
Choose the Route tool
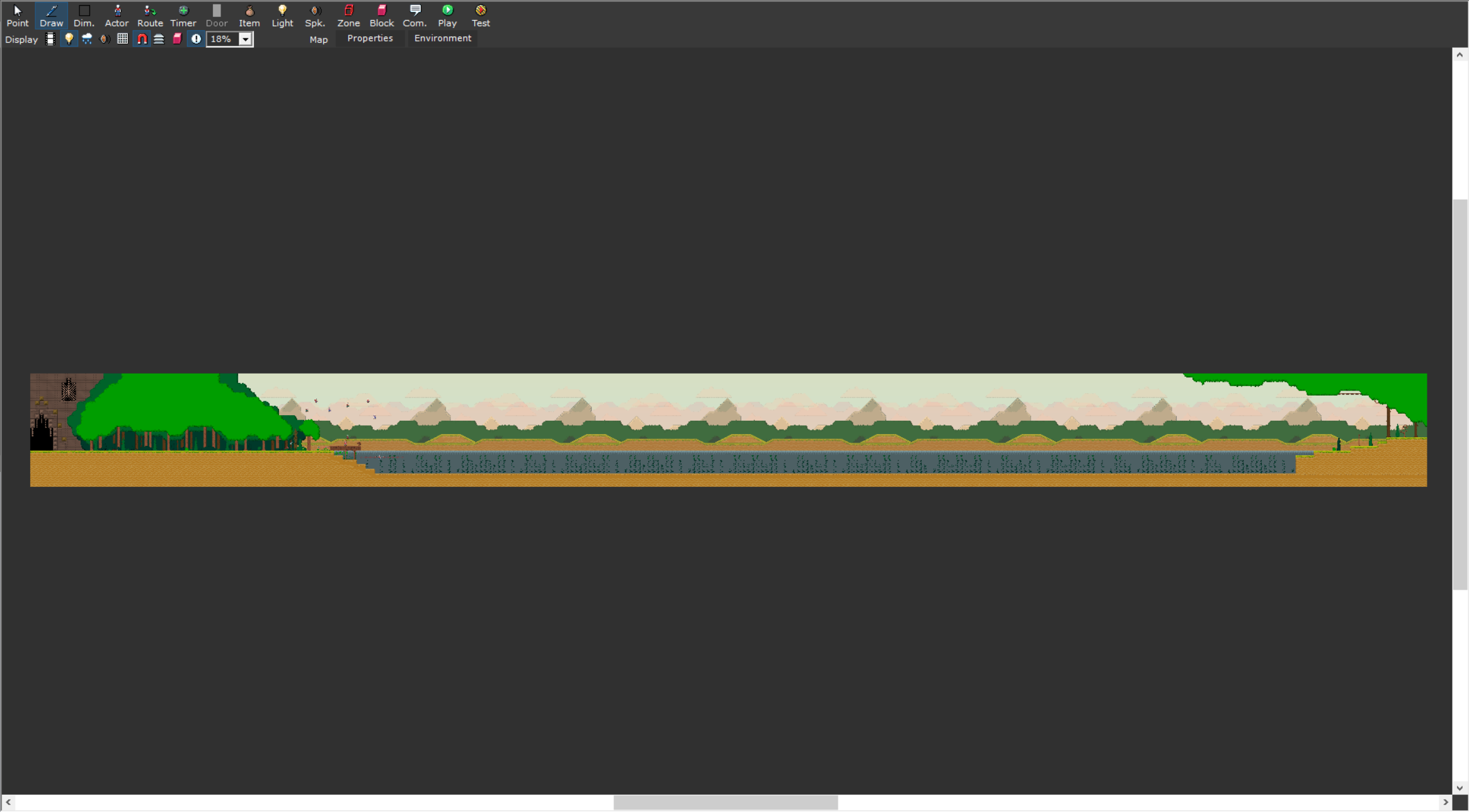[150, 15]
